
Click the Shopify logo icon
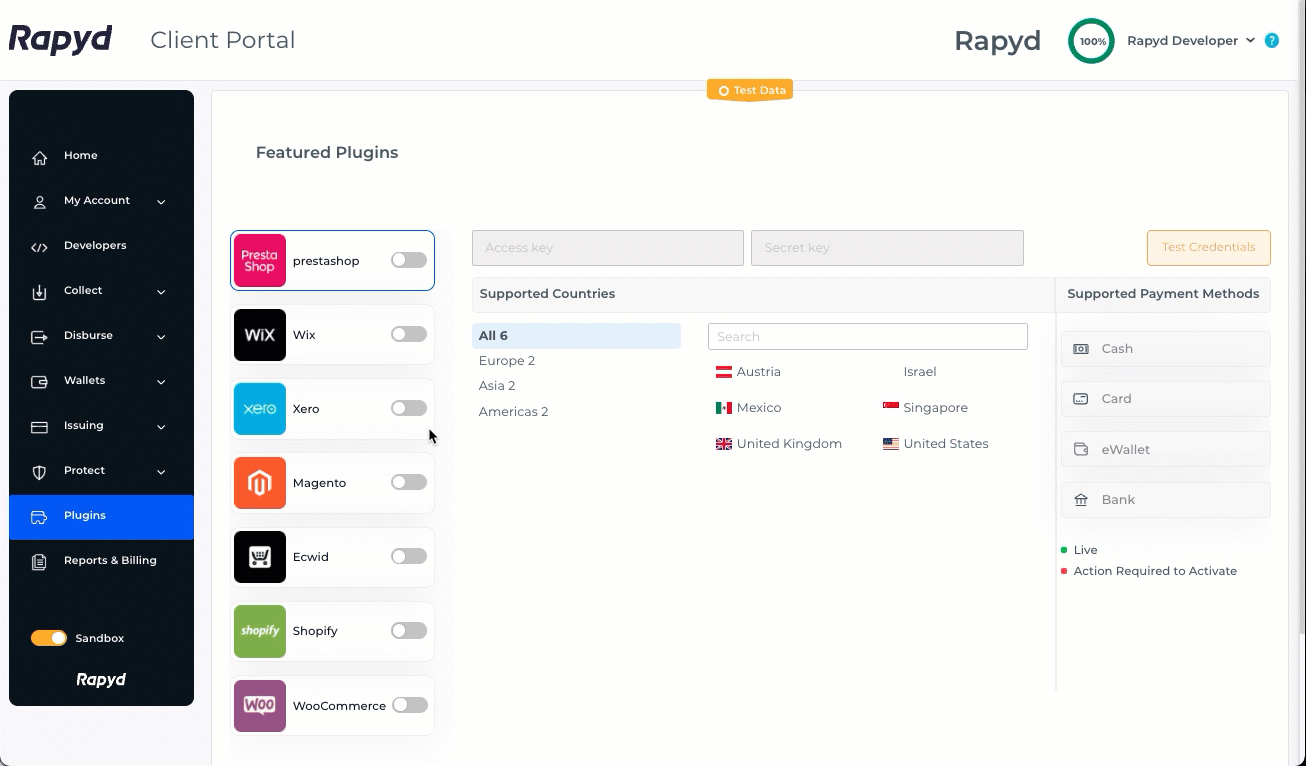[x=260, y=631]
